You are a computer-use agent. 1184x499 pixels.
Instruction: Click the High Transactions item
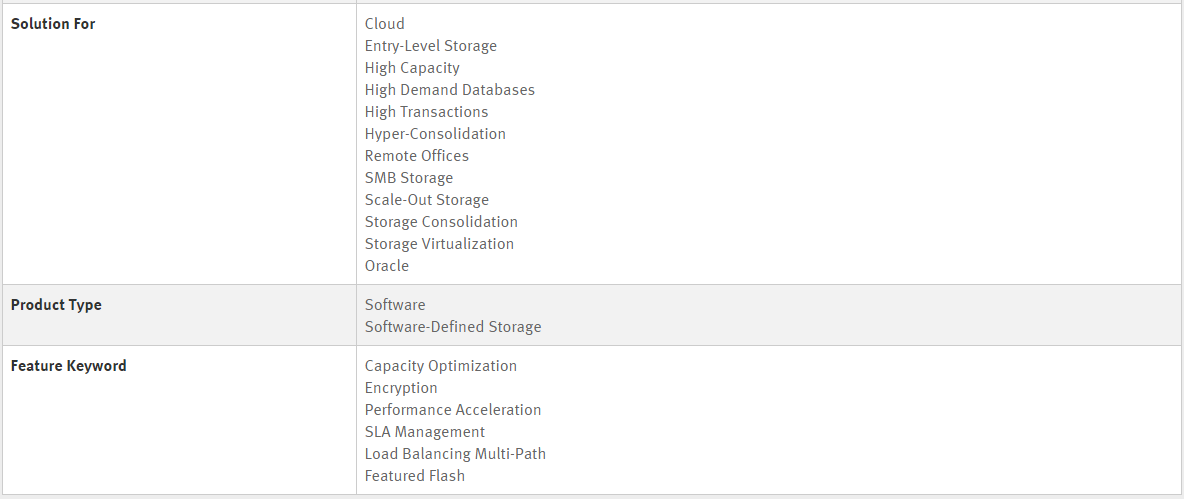coord(426,112)
